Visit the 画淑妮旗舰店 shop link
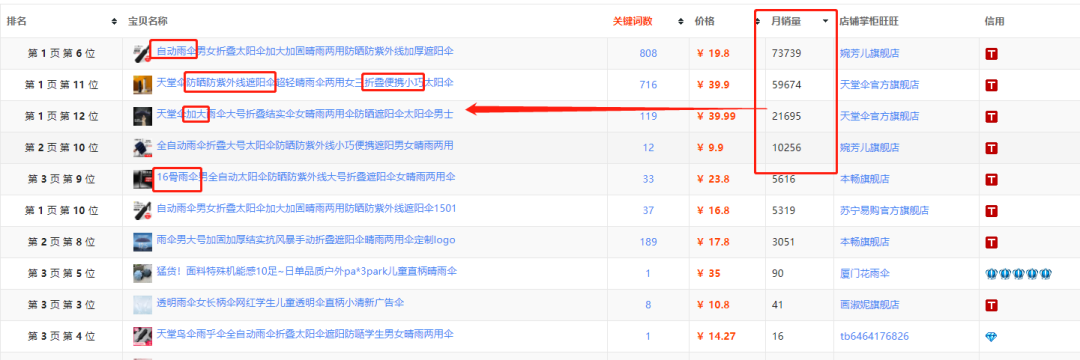The image size is (1080, 360). click(x=869, y=304)
